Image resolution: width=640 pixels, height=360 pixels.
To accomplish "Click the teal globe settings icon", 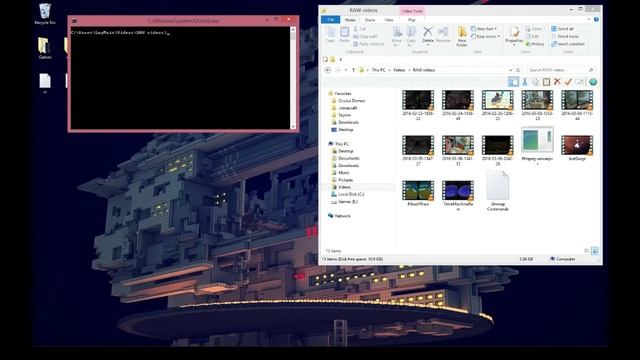I will tap(593, 82).
